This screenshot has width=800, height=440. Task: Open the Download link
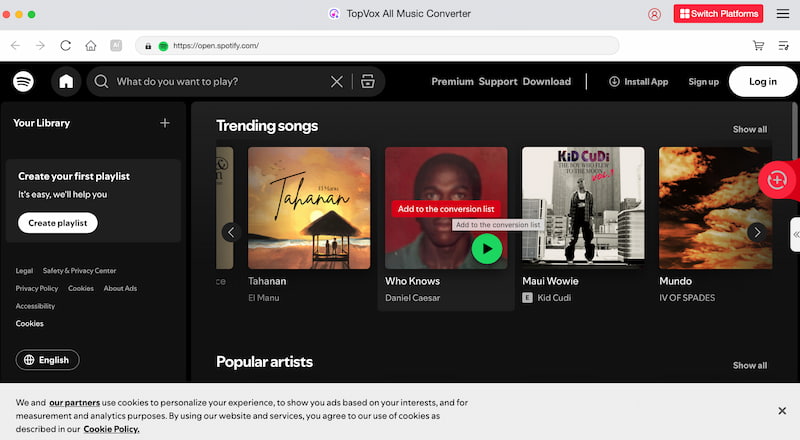click(546, 82)
